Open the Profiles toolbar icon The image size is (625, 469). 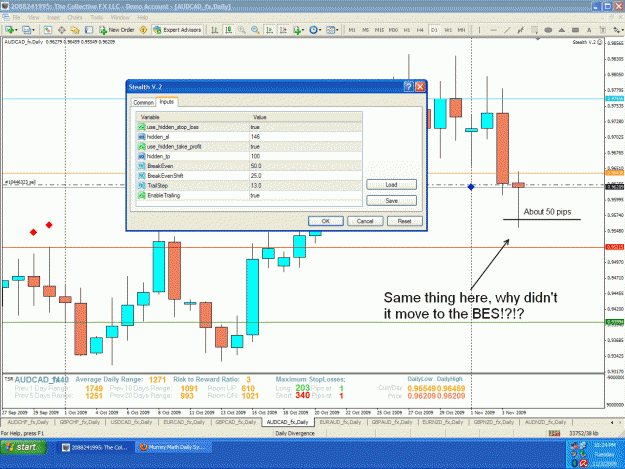coord(26,30)
